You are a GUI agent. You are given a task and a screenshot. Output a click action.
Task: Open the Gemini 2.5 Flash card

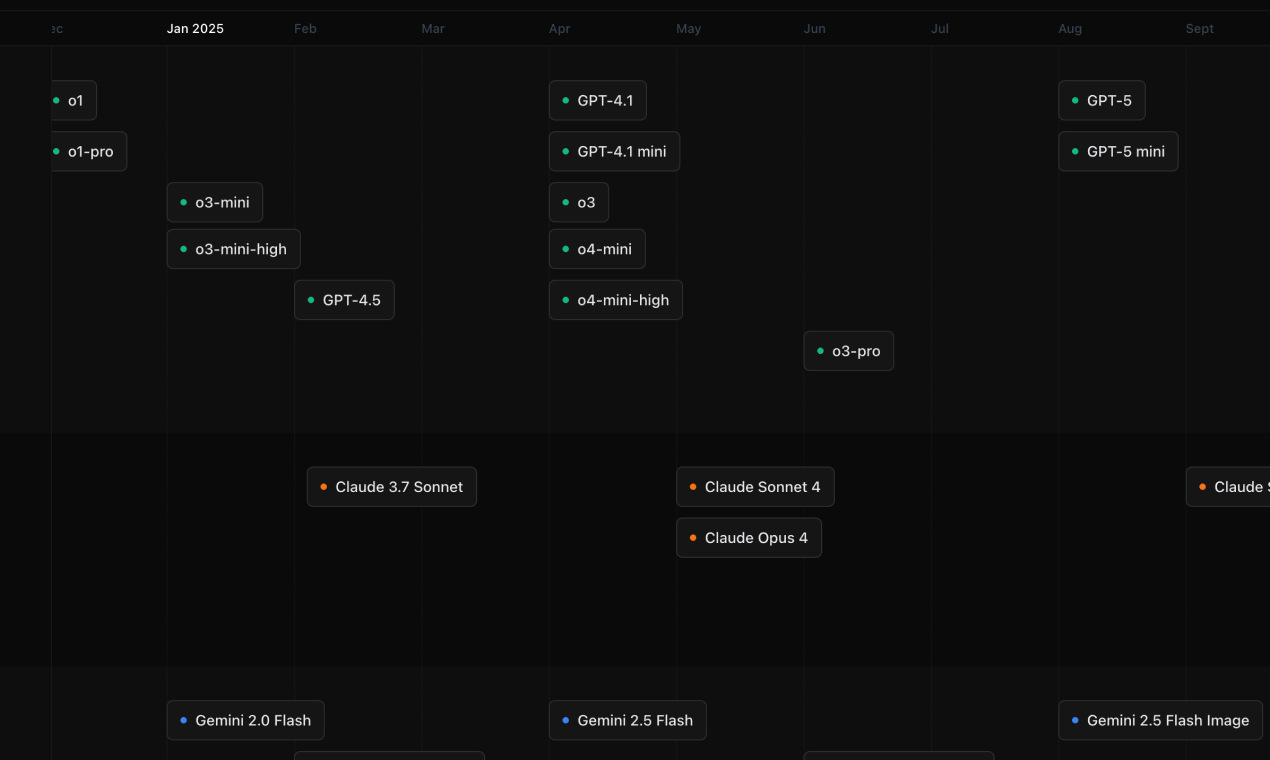[627, 720]
